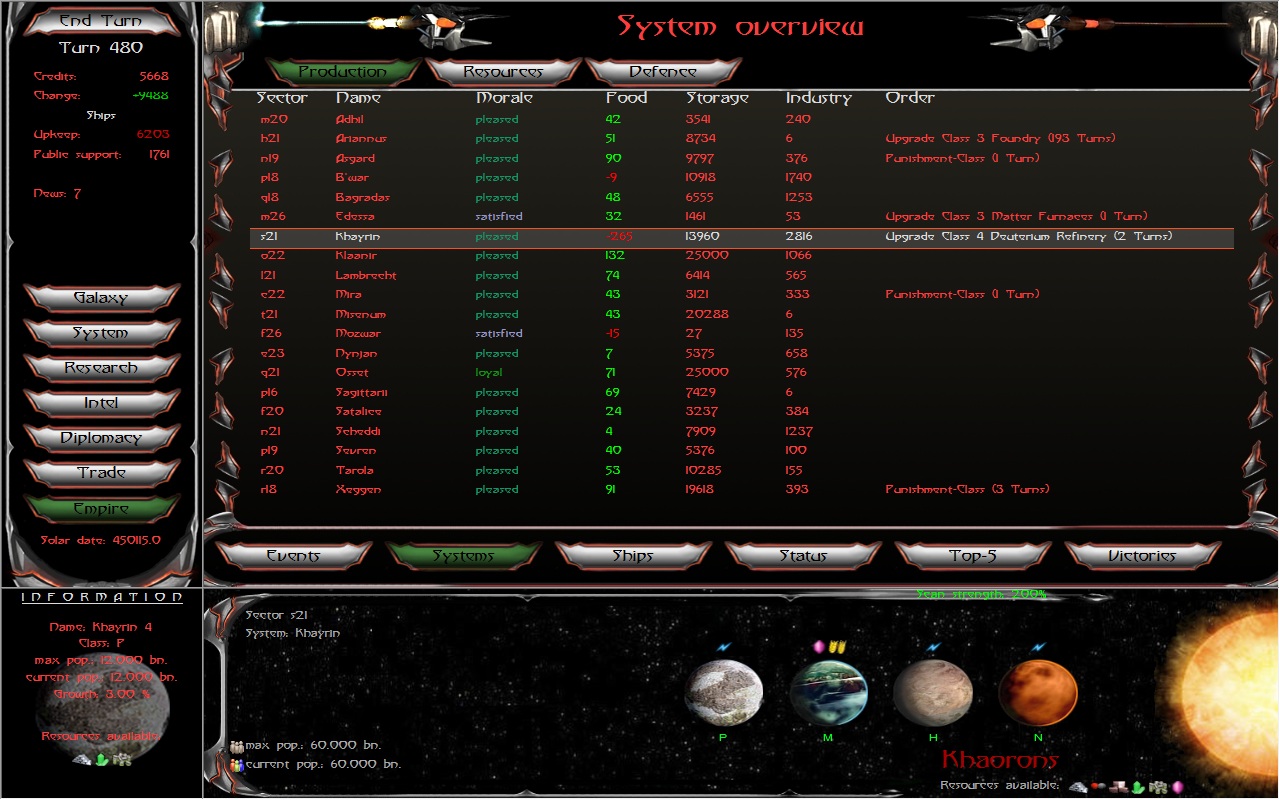The height and width of the screenshot is (800, 1280).
Task: Click the colored people icon beside current pop.
Action: point(237,765)
